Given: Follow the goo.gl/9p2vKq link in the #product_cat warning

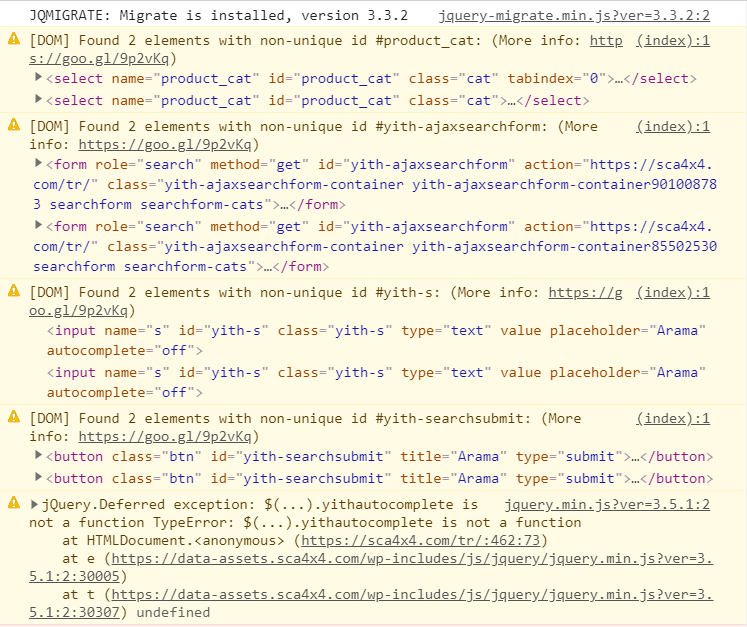Looking at the screenshot, I should [99, 59].
